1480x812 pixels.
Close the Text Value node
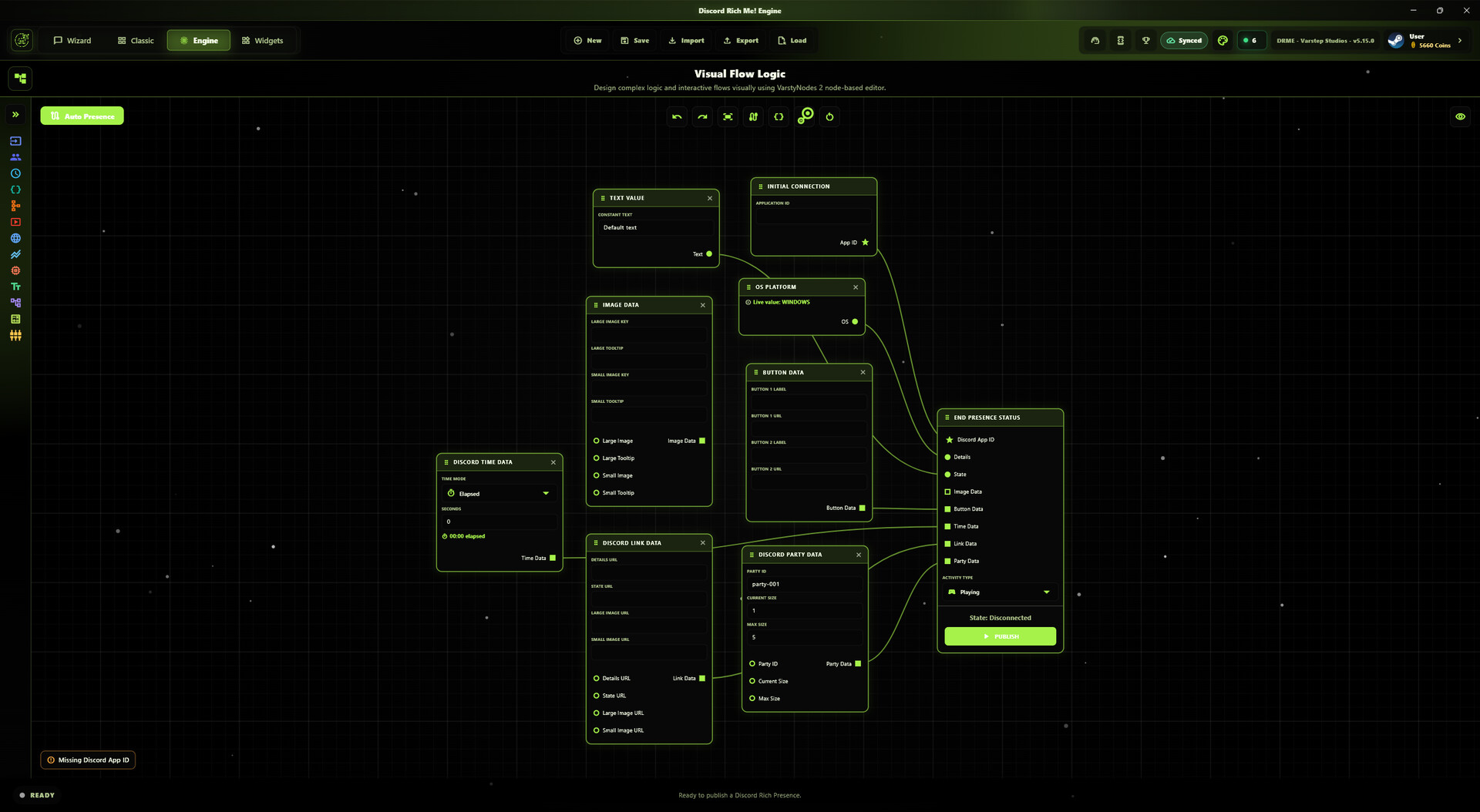710,199
